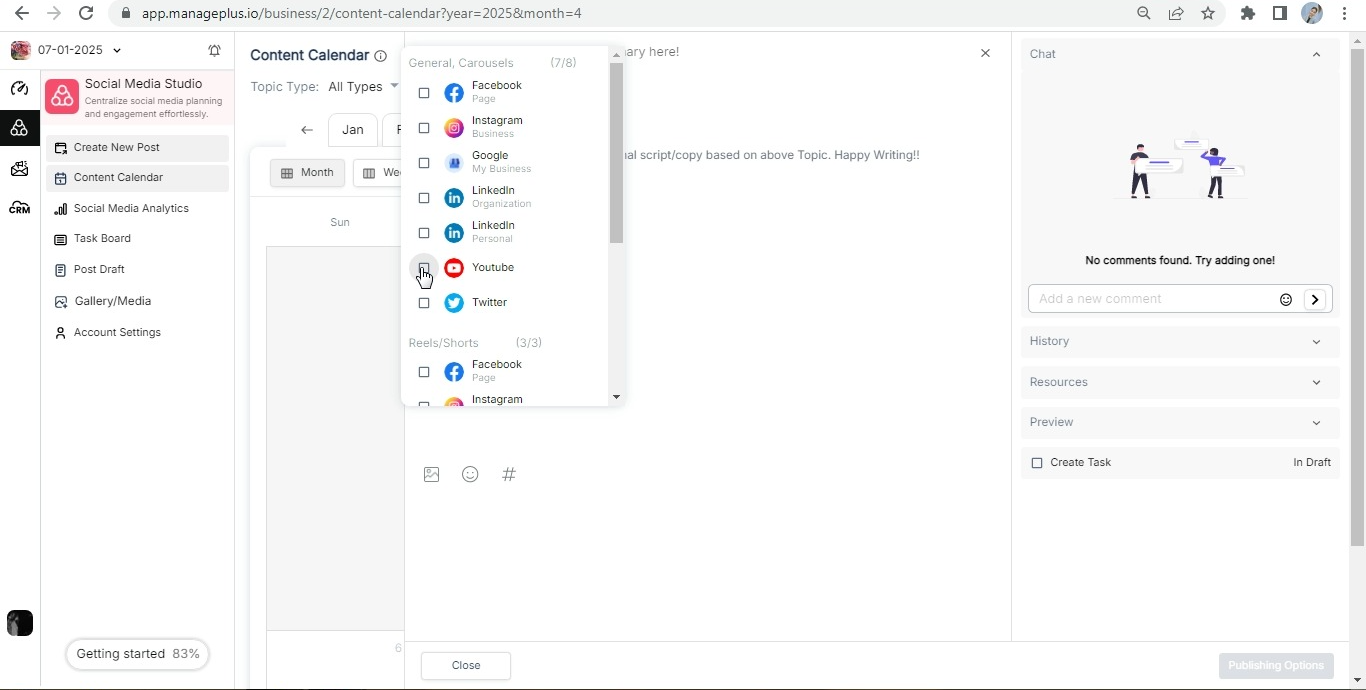Bookmark this page with star icon

pyautogui.click(x=1208, y=13)
